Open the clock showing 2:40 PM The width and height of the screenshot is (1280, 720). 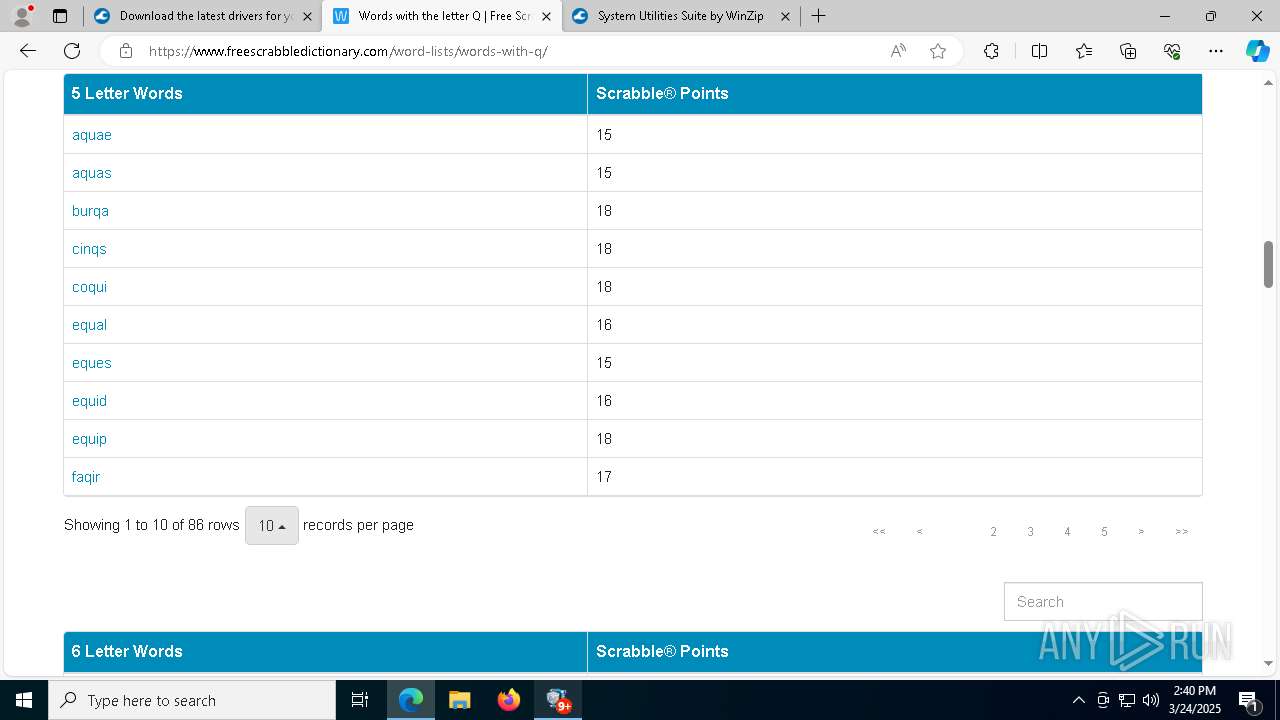(1193, 700)
